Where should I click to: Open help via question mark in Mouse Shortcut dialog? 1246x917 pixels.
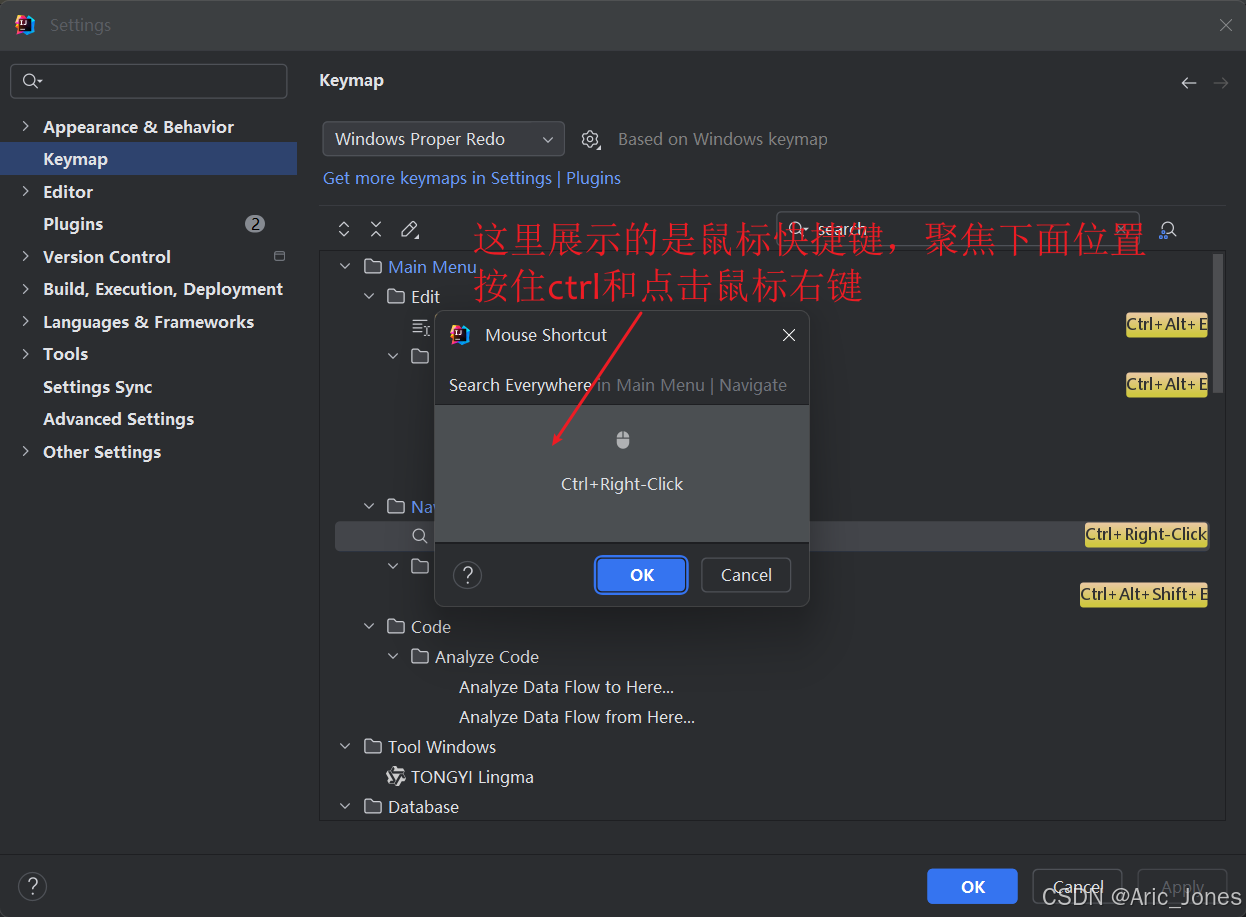click(x=467, y=575)
